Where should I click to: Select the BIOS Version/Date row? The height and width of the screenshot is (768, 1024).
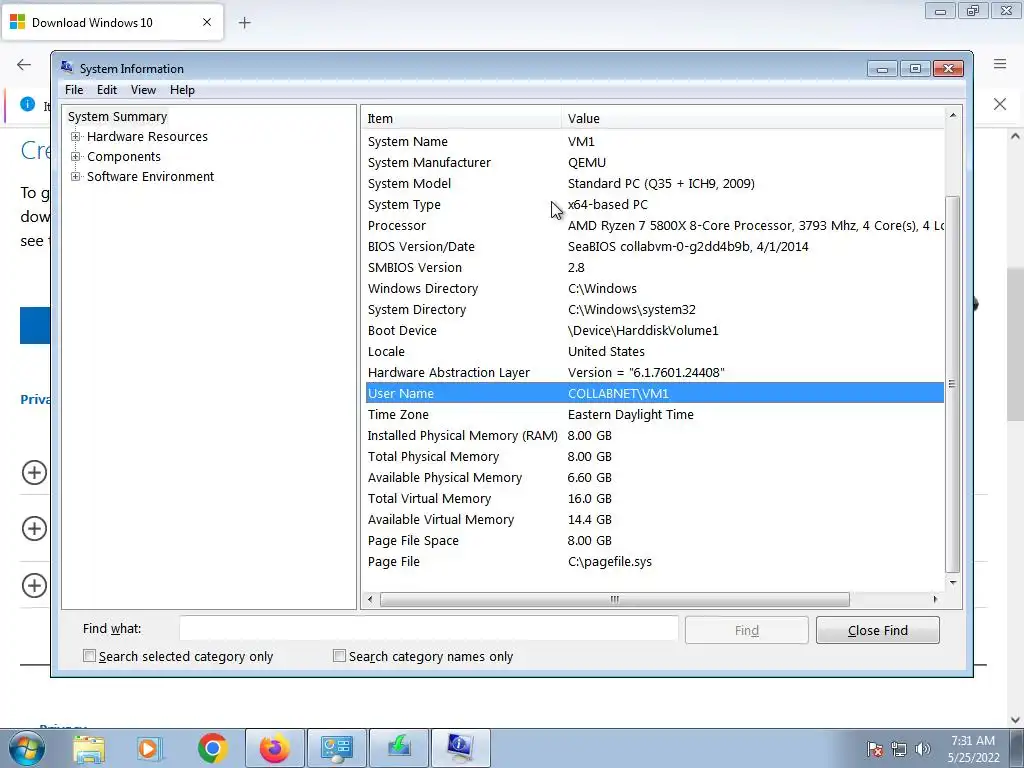coord(654,247)
